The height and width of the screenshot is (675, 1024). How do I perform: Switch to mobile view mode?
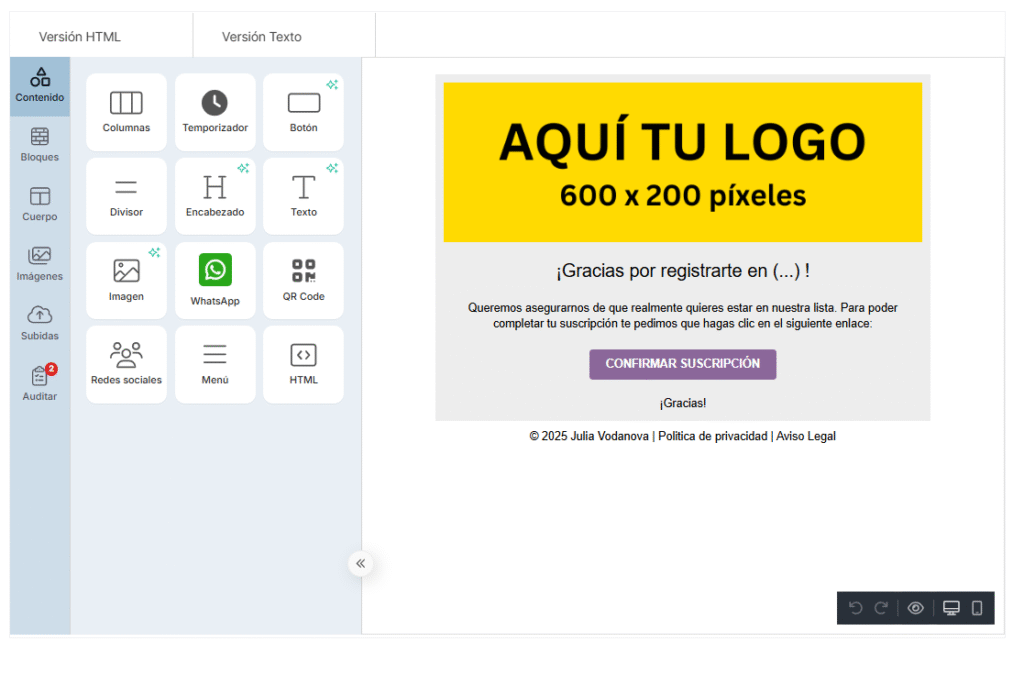click(x=977, y=608)
